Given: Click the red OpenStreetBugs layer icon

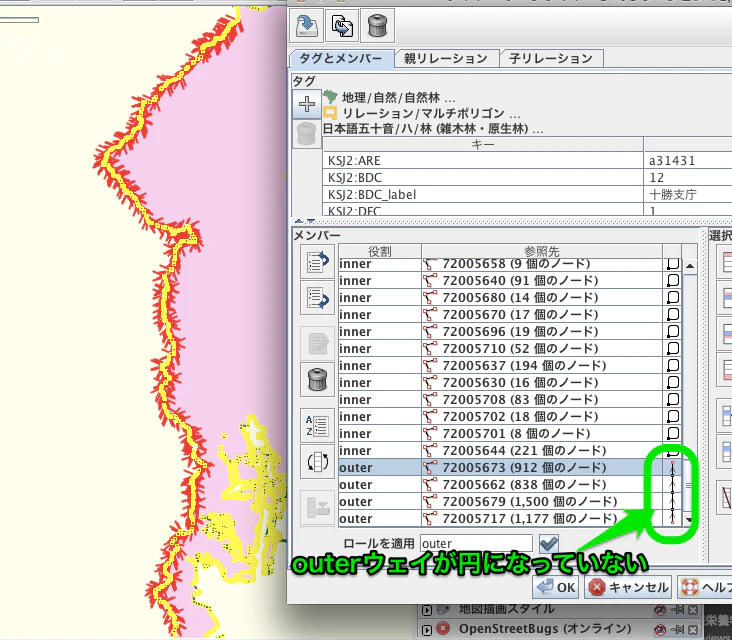Looking at the screenshot, I should [x=442, y=629].
